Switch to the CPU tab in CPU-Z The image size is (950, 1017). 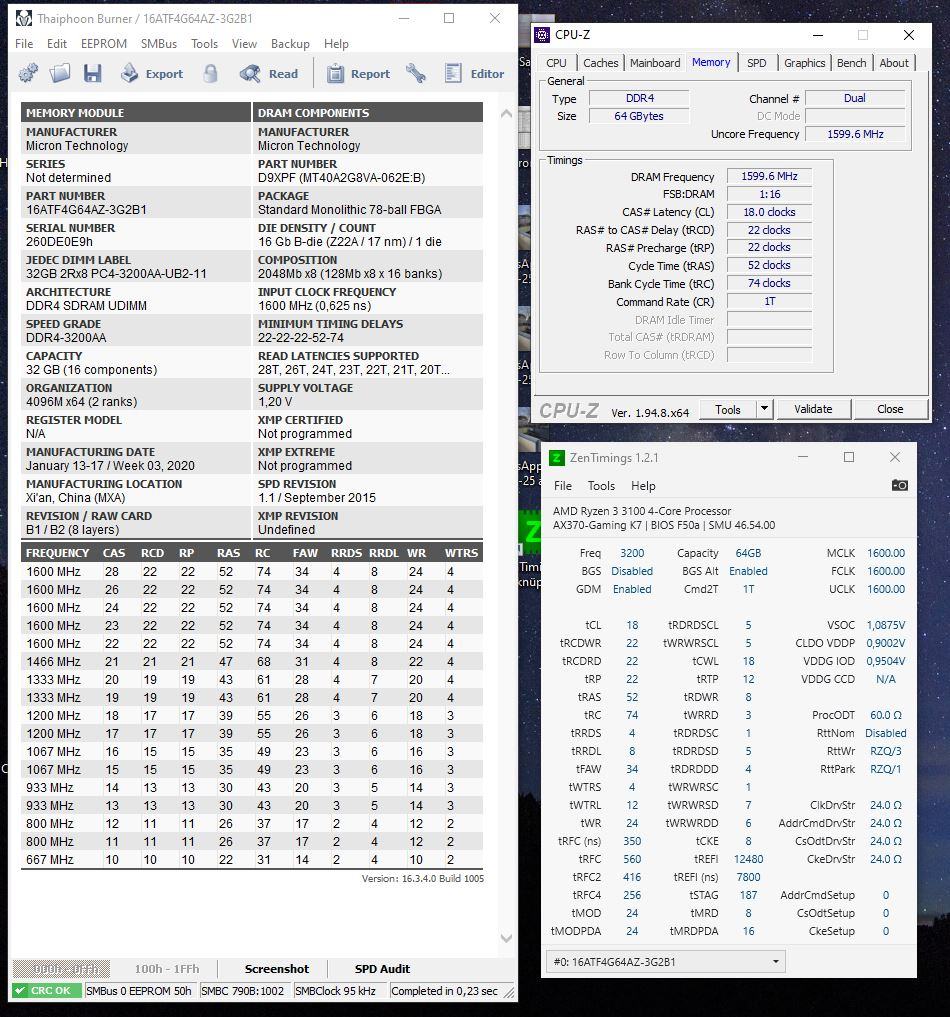click(556, 63)
